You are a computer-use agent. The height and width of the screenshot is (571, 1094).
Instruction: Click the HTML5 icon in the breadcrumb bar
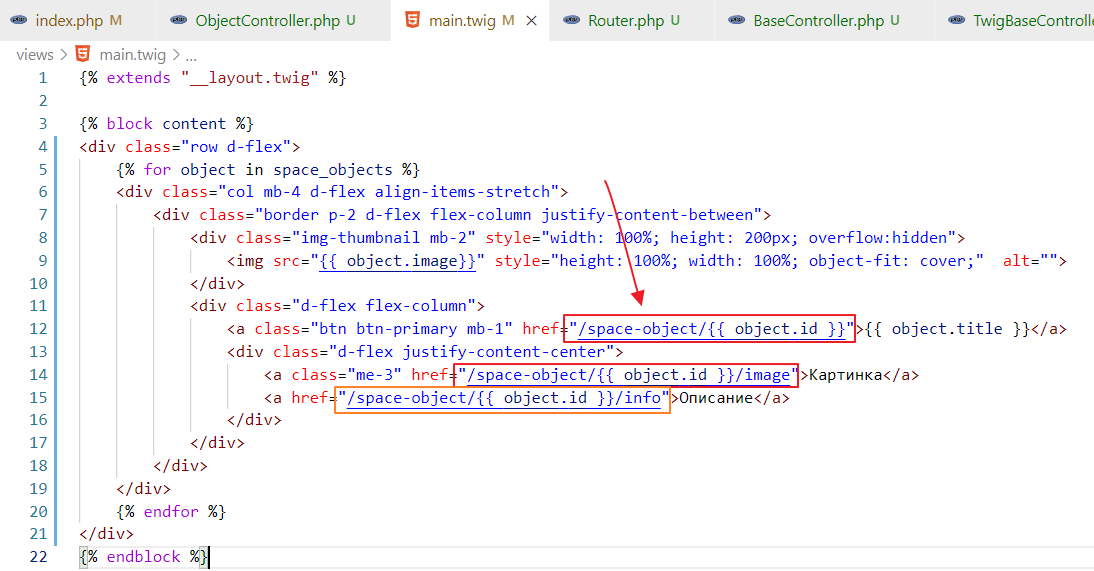click(82, 55)
